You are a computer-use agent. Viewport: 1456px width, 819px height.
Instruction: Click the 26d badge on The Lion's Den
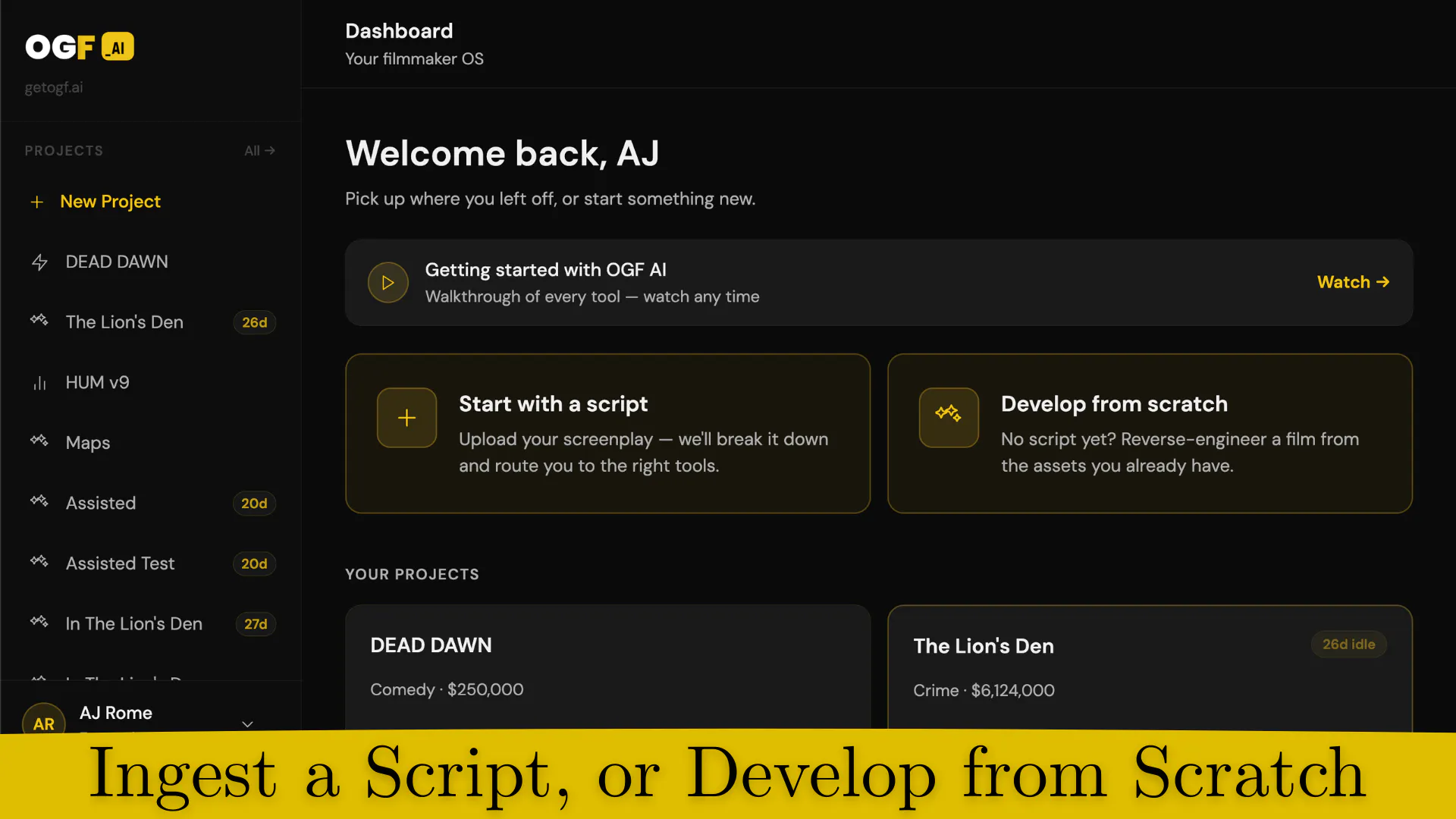point(254,322)
